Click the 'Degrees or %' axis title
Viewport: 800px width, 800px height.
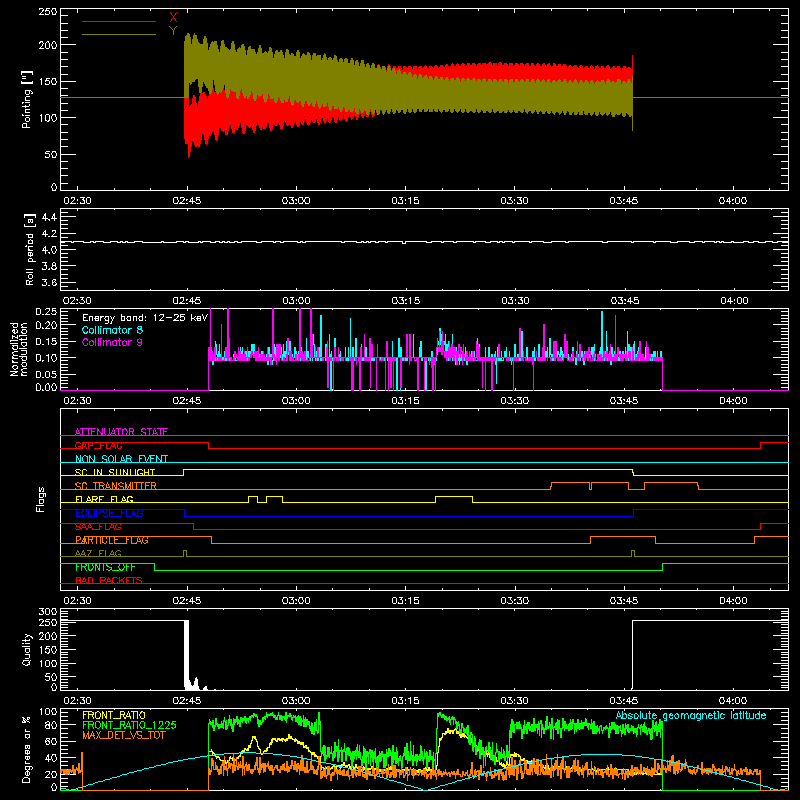(x=27, y=750)
